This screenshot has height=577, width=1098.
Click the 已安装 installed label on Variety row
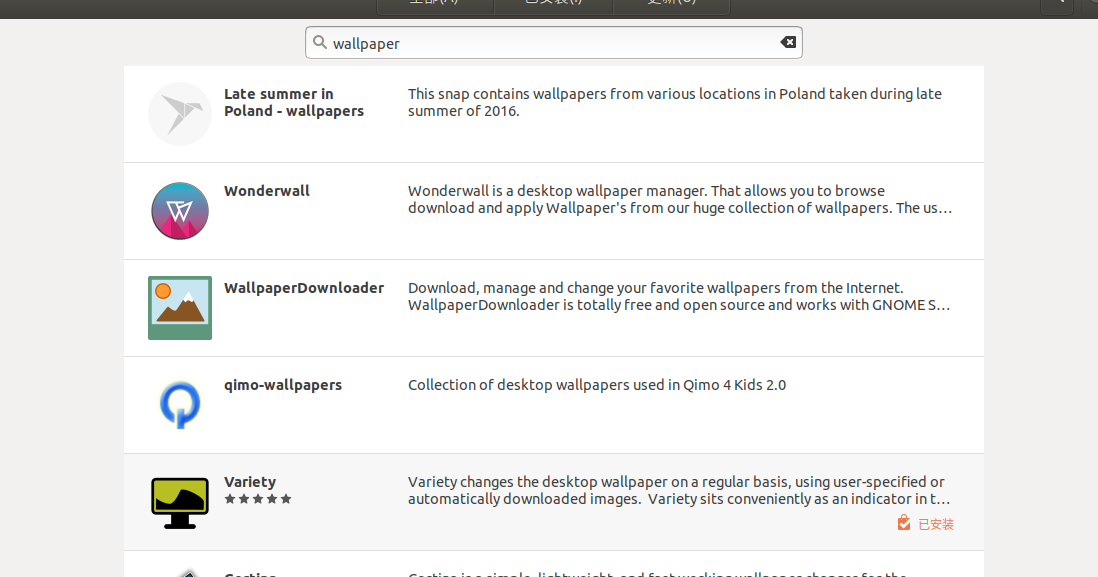(936, 524)
